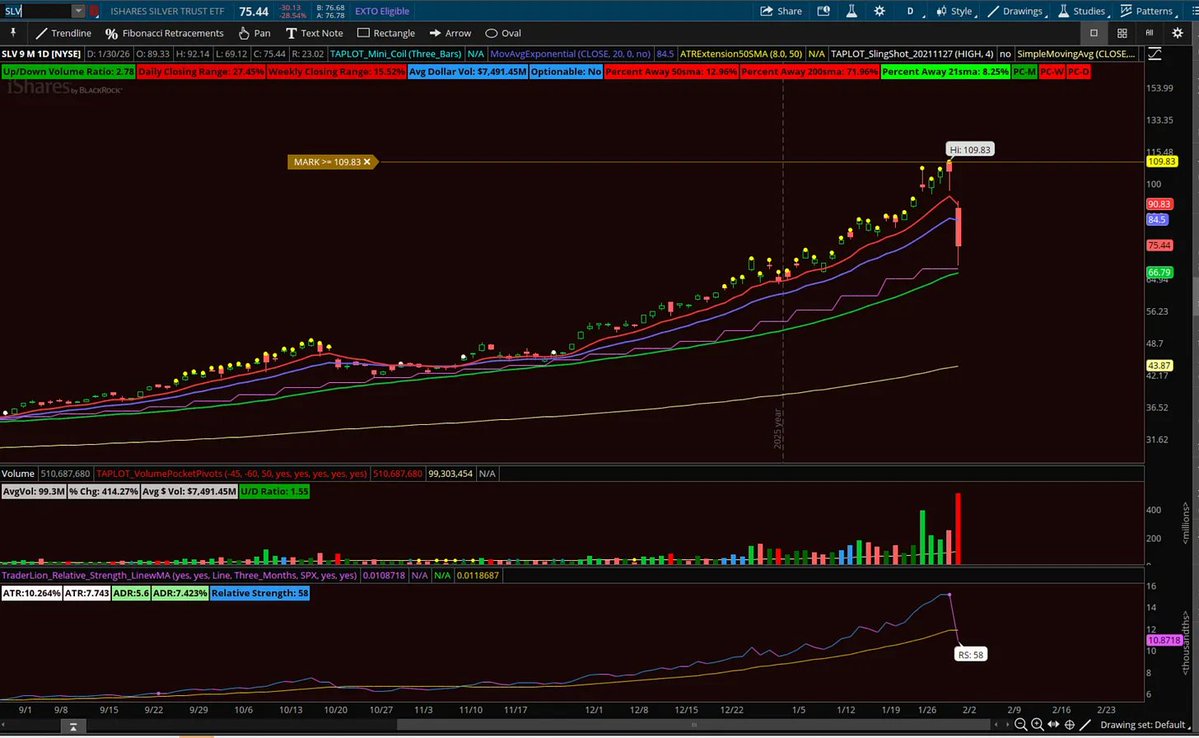1199x738 pixels.
Task: Click the TraderLion_Relative_Strength_LineWMA study label
Action: coord(180,575)
